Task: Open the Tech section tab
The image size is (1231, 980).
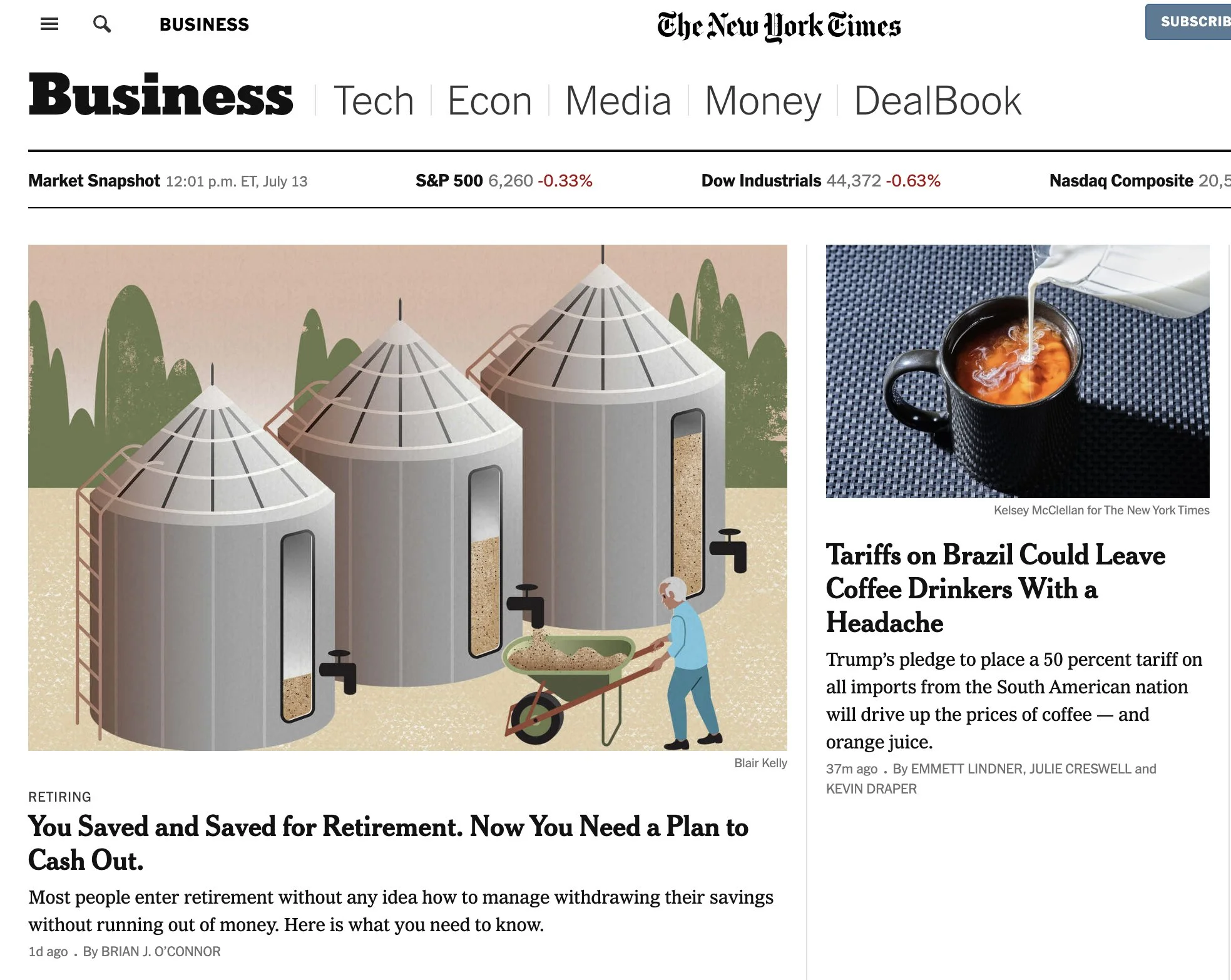Action: coord(374,101)
